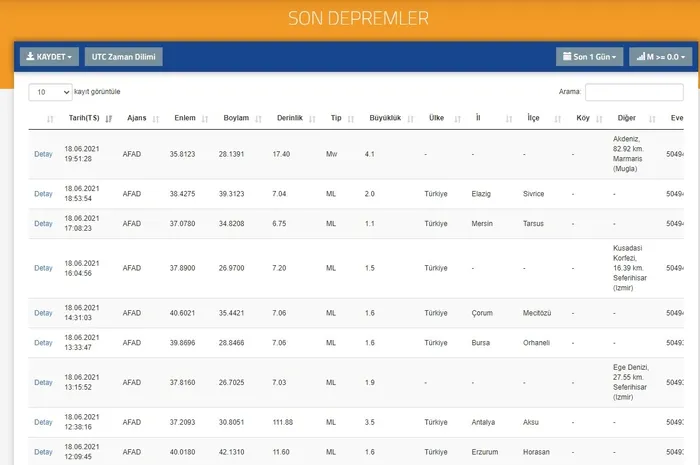Sort by Diğer column sort icon
Image resolution: width=700 pixels, height=465 pixels.
click(x=652, y=119)
